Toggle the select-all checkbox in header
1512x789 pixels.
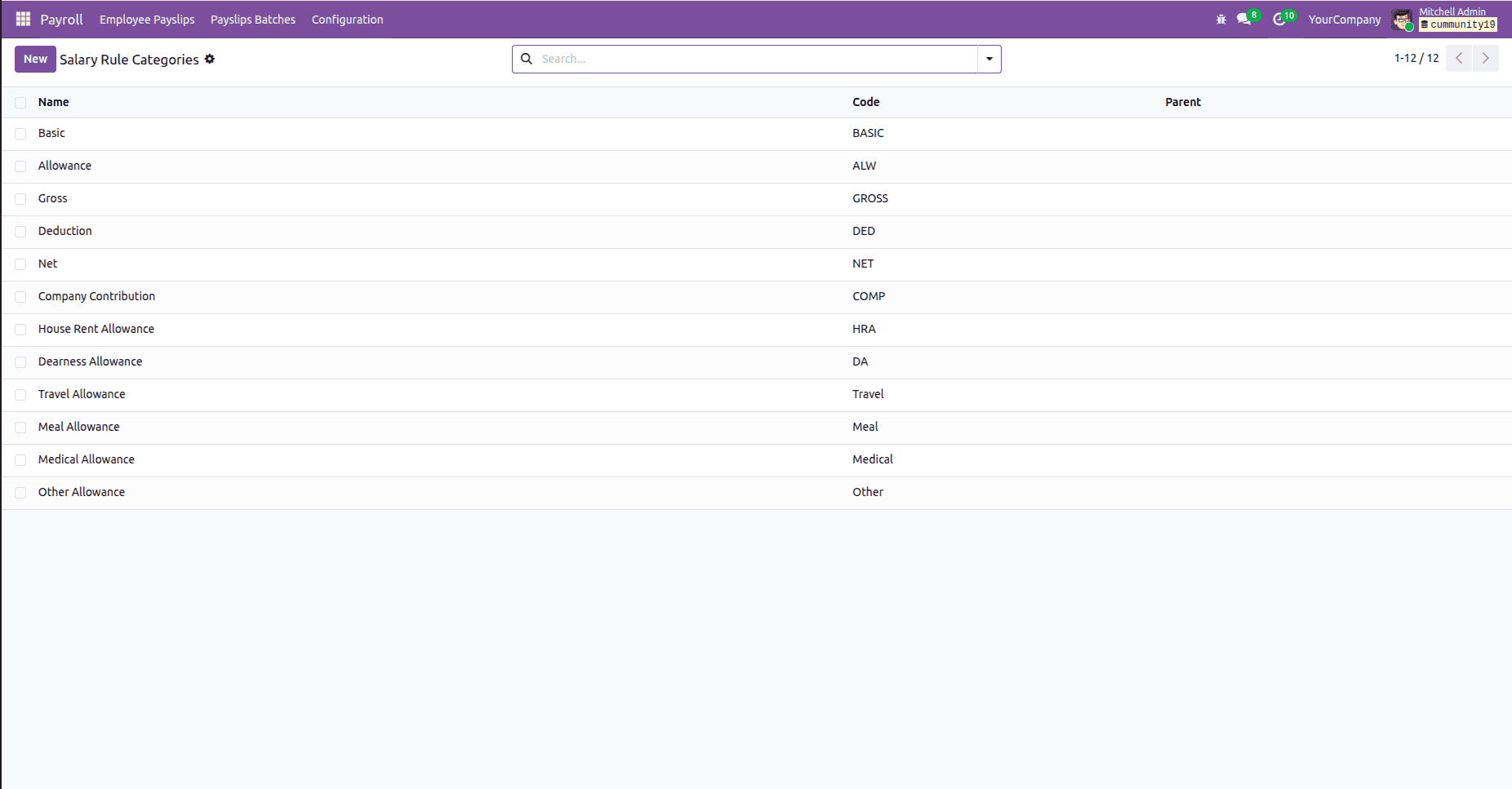pyautogui.click(x=20, y=103)
